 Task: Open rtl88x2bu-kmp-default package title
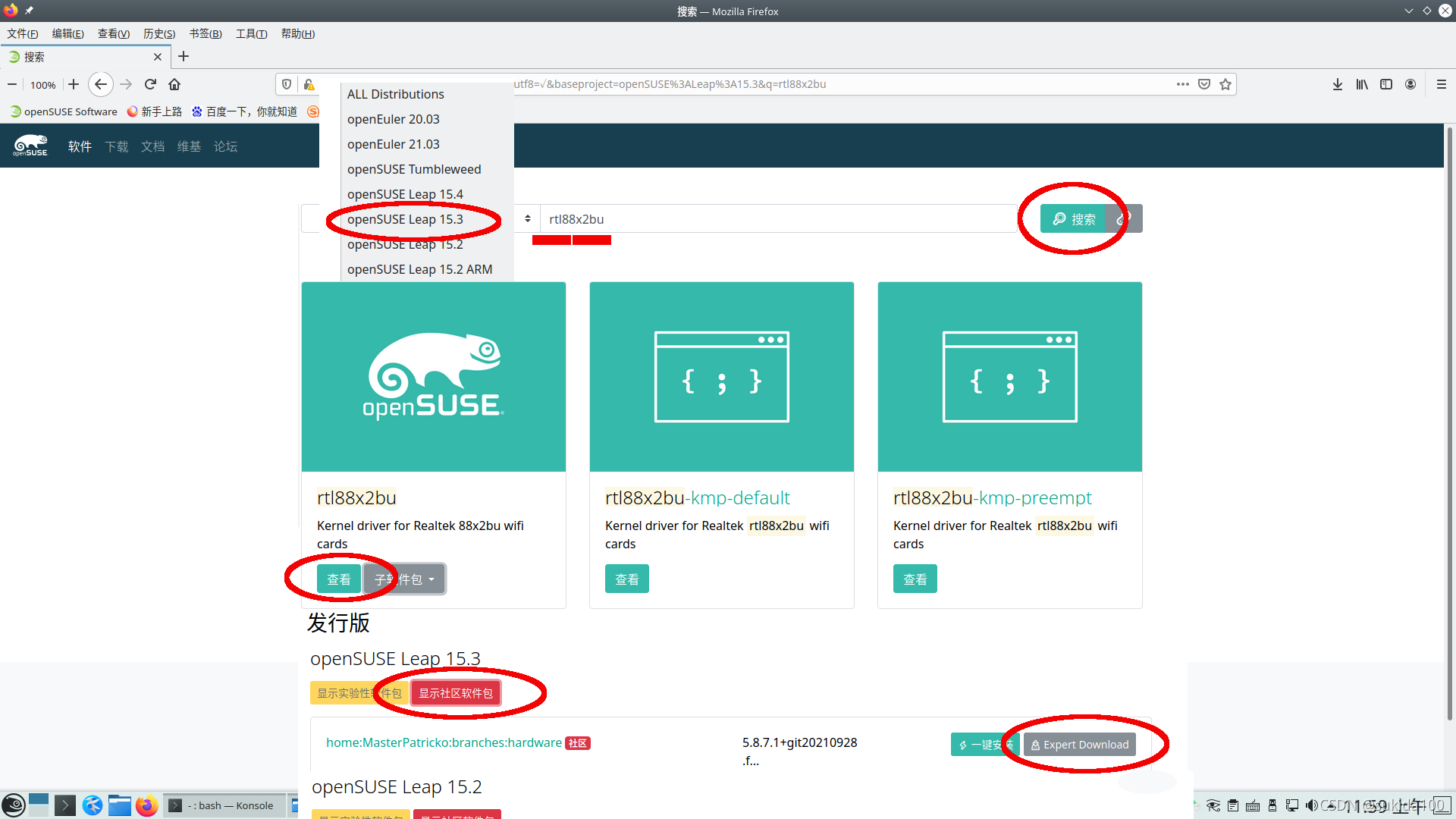tap(698, 497)
